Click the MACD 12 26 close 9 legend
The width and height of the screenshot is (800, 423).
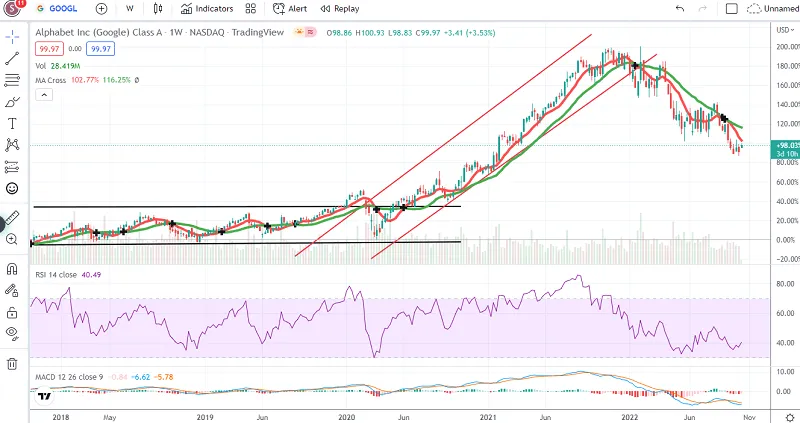coord(69,377)
